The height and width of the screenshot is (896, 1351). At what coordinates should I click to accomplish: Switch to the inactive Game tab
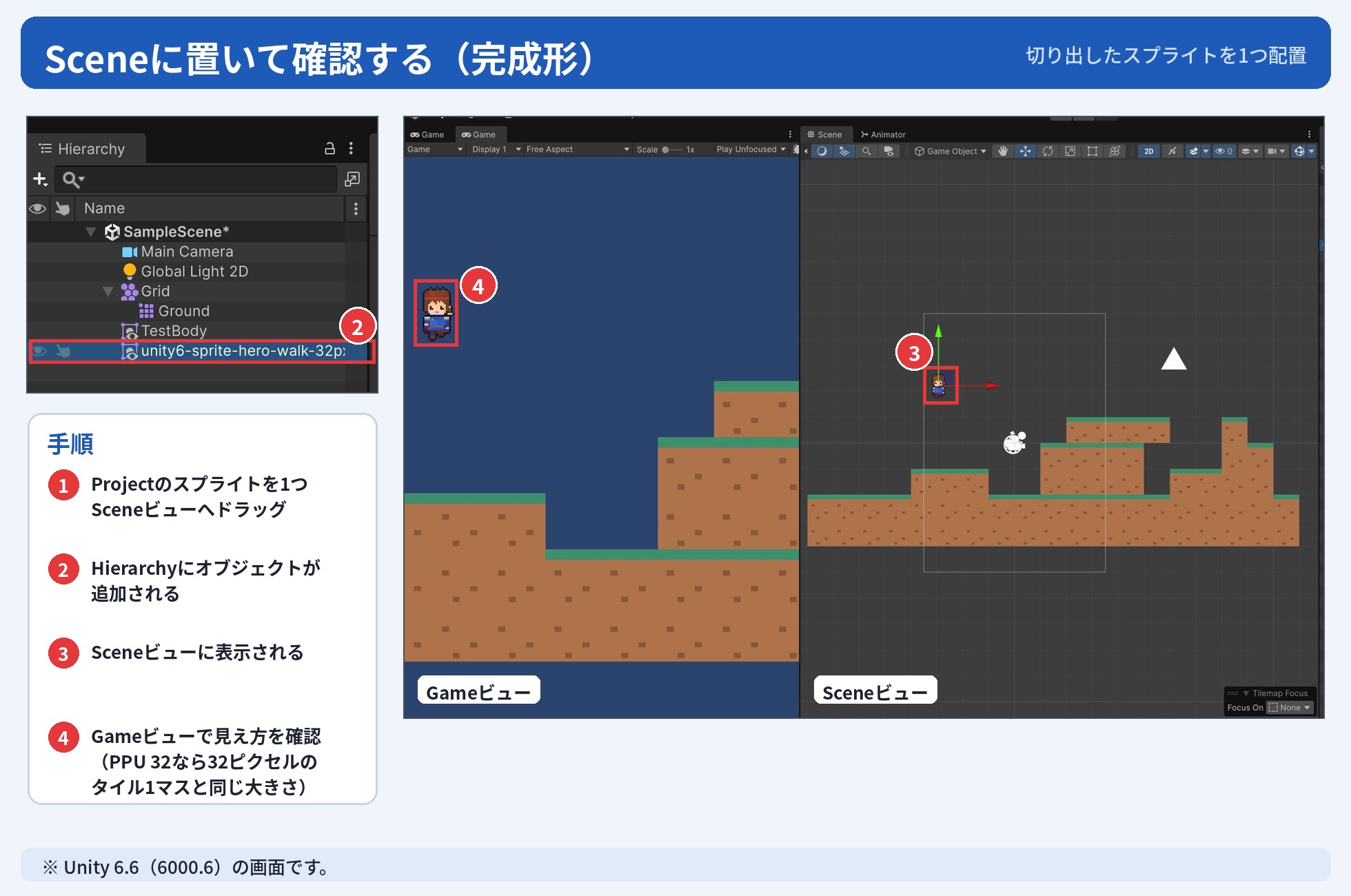point(427,134)
